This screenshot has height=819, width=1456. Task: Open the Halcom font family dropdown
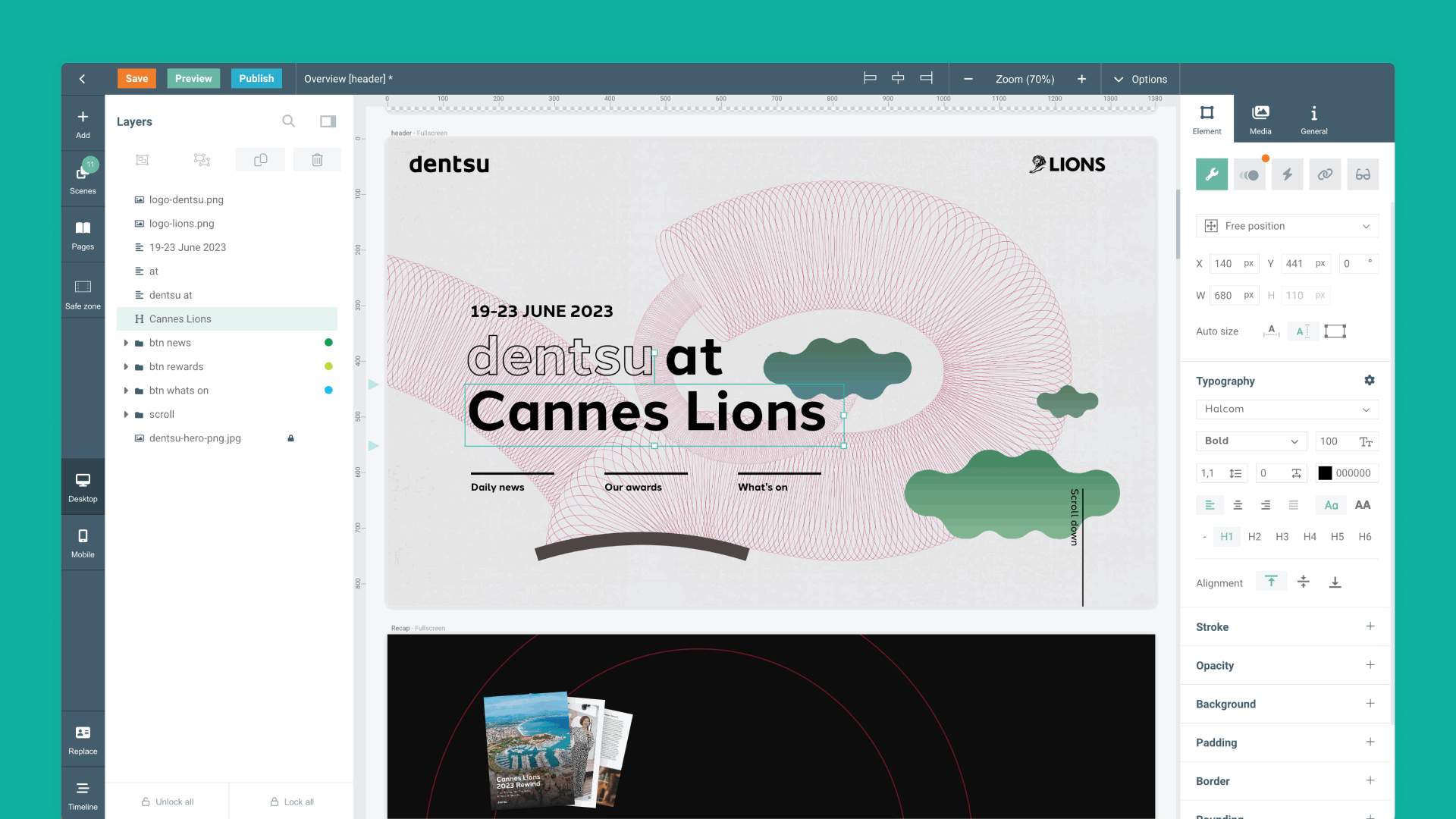pyautogui.click(x=1287, y=409)
